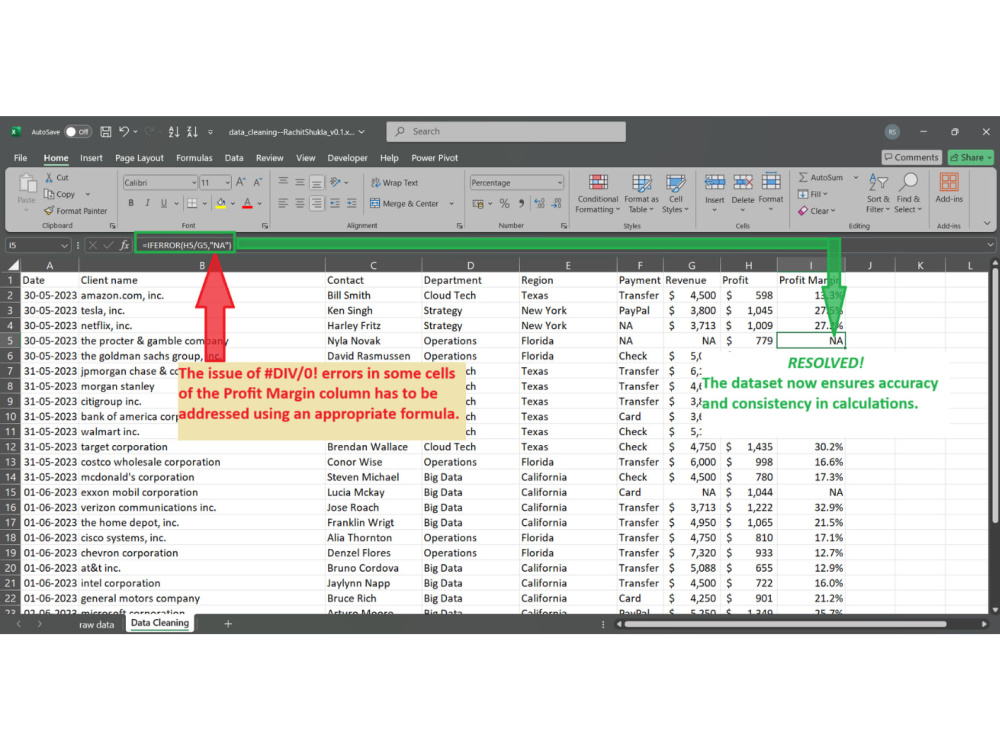Switch to the Insert tab

(x=91, y=158)
